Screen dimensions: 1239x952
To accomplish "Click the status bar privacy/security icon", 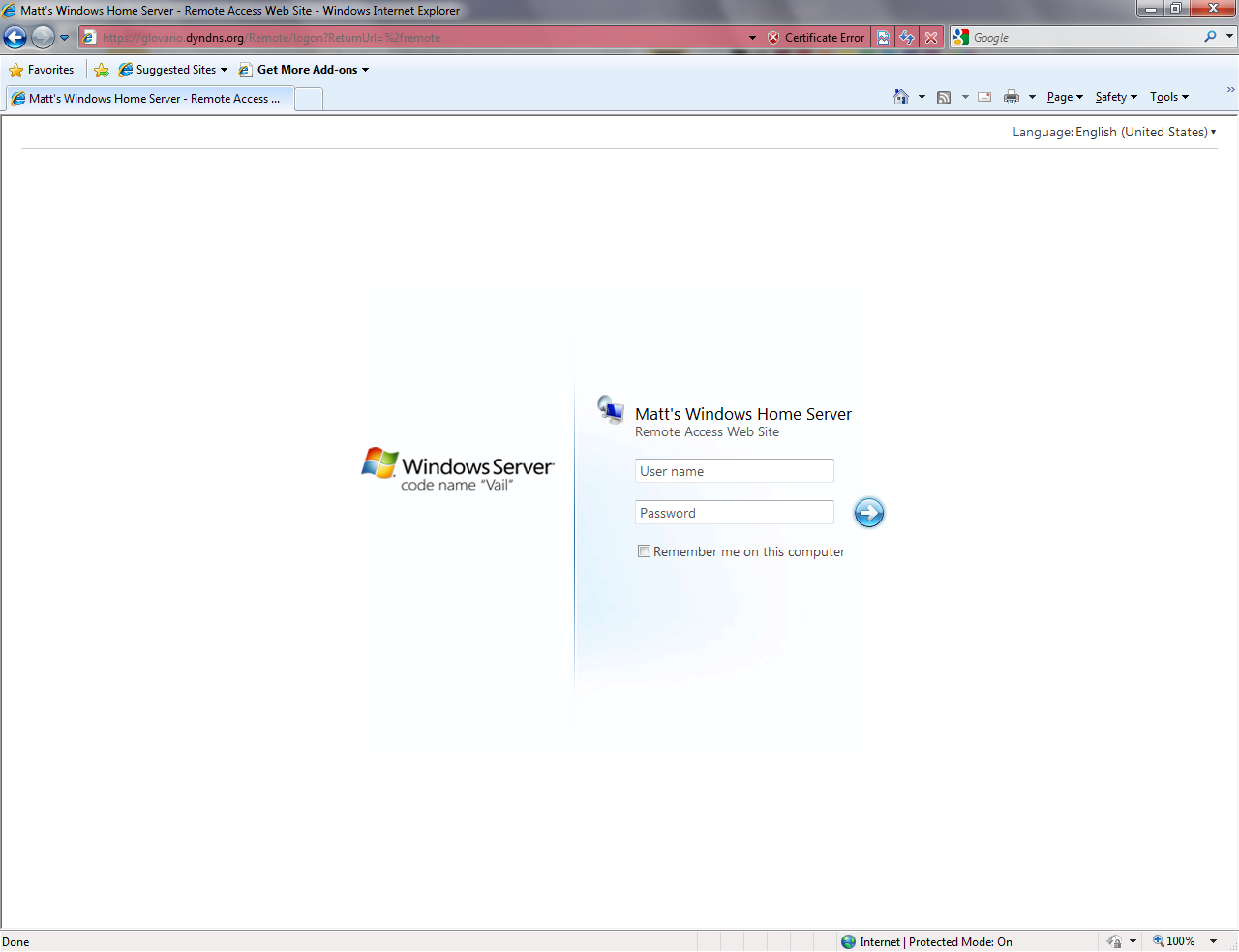I will (1114, 941).
